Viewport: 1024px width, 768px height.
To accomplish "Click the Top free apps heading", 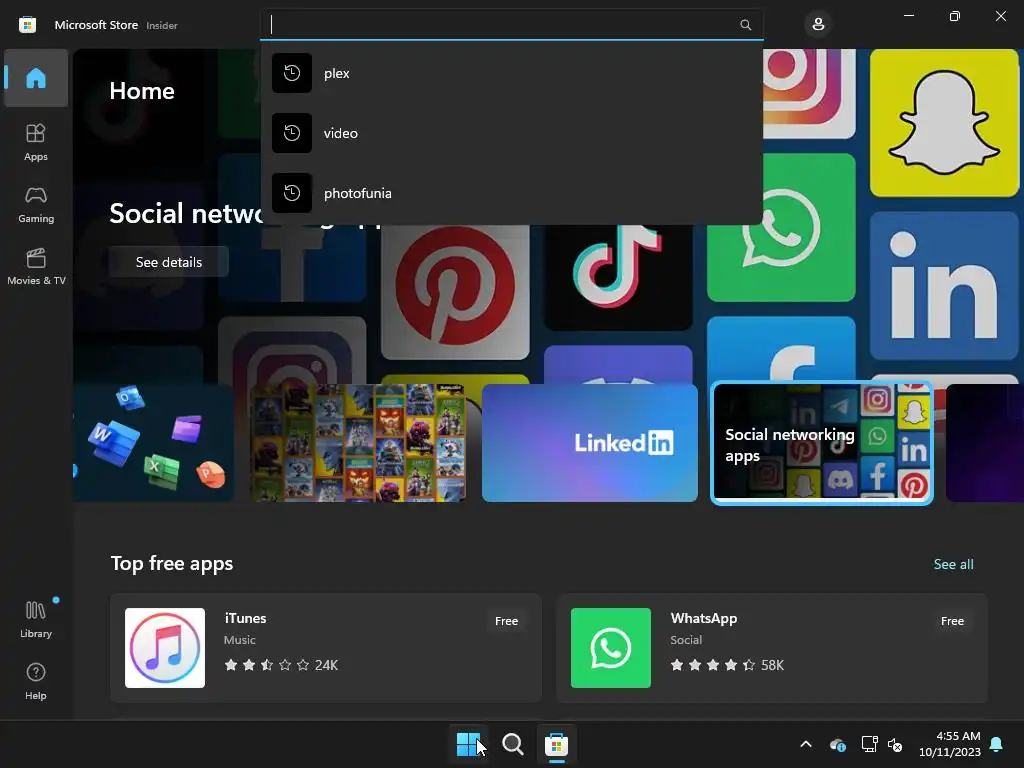I will [x=172, y=563].
